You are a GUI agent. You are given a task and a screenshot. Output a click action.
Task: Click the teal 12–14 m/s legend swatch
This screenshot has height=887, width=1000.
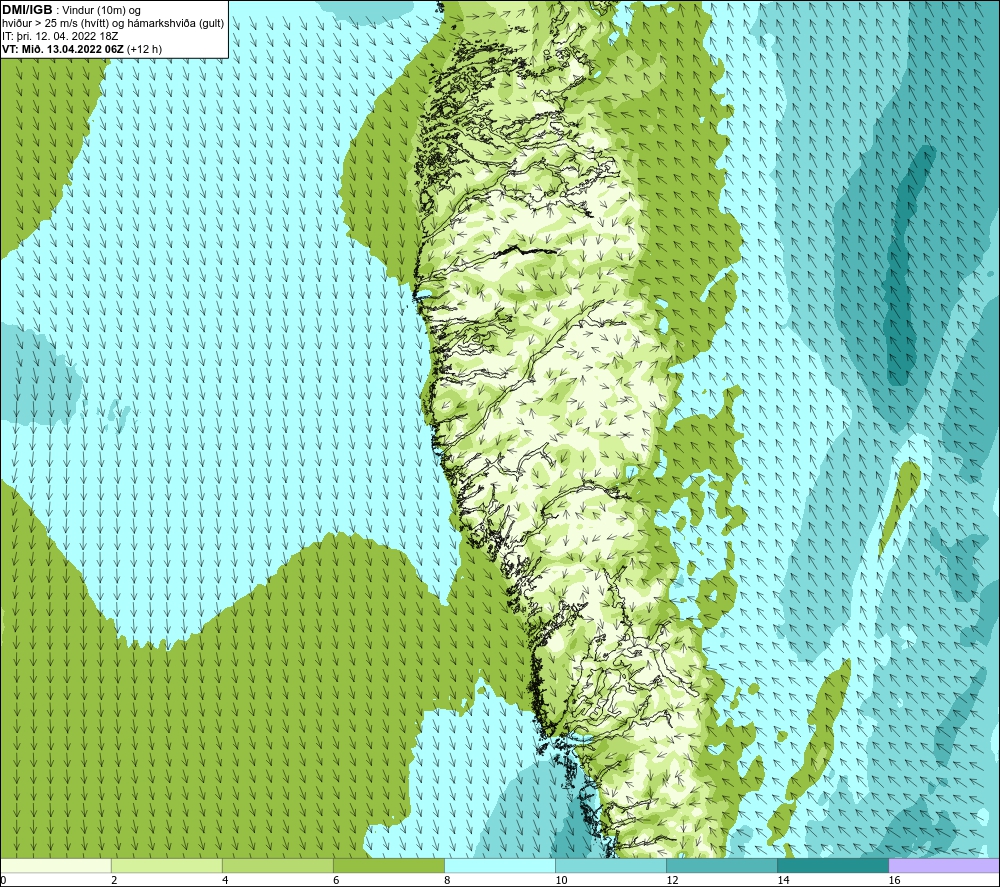click(x=721, y=865)
